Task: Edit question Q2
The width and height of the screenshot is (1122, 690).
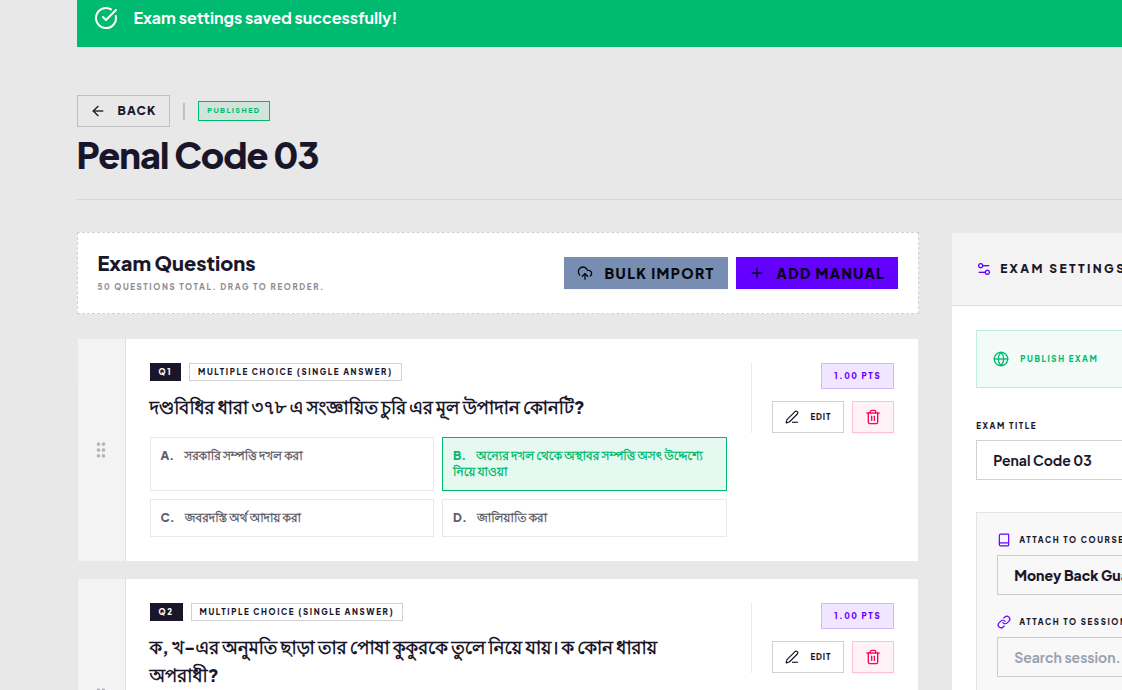Action: pyautogui.click(x=808, y=657)
